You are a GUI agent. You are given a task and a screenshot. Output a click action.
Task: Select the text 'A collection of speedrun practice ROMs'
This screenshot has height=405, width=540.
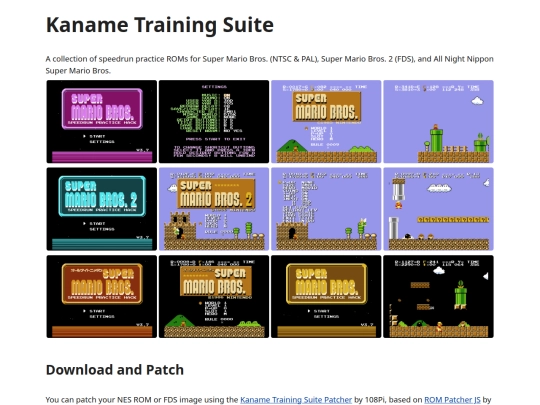(116, 59)
